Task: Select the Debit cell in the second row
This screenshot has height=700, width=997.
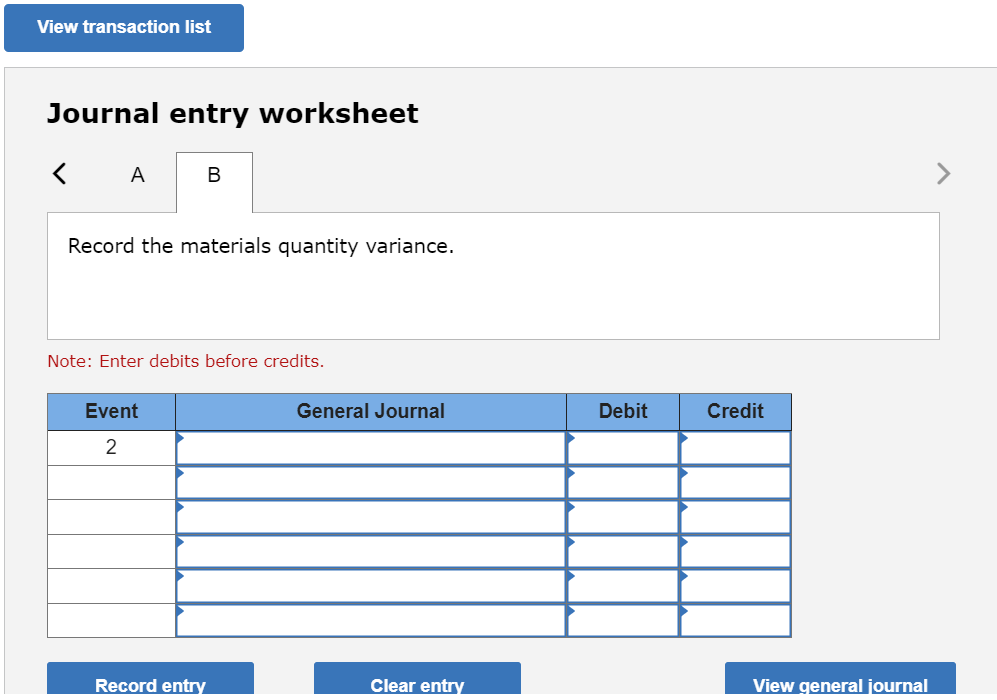Action: coord(622,482)
